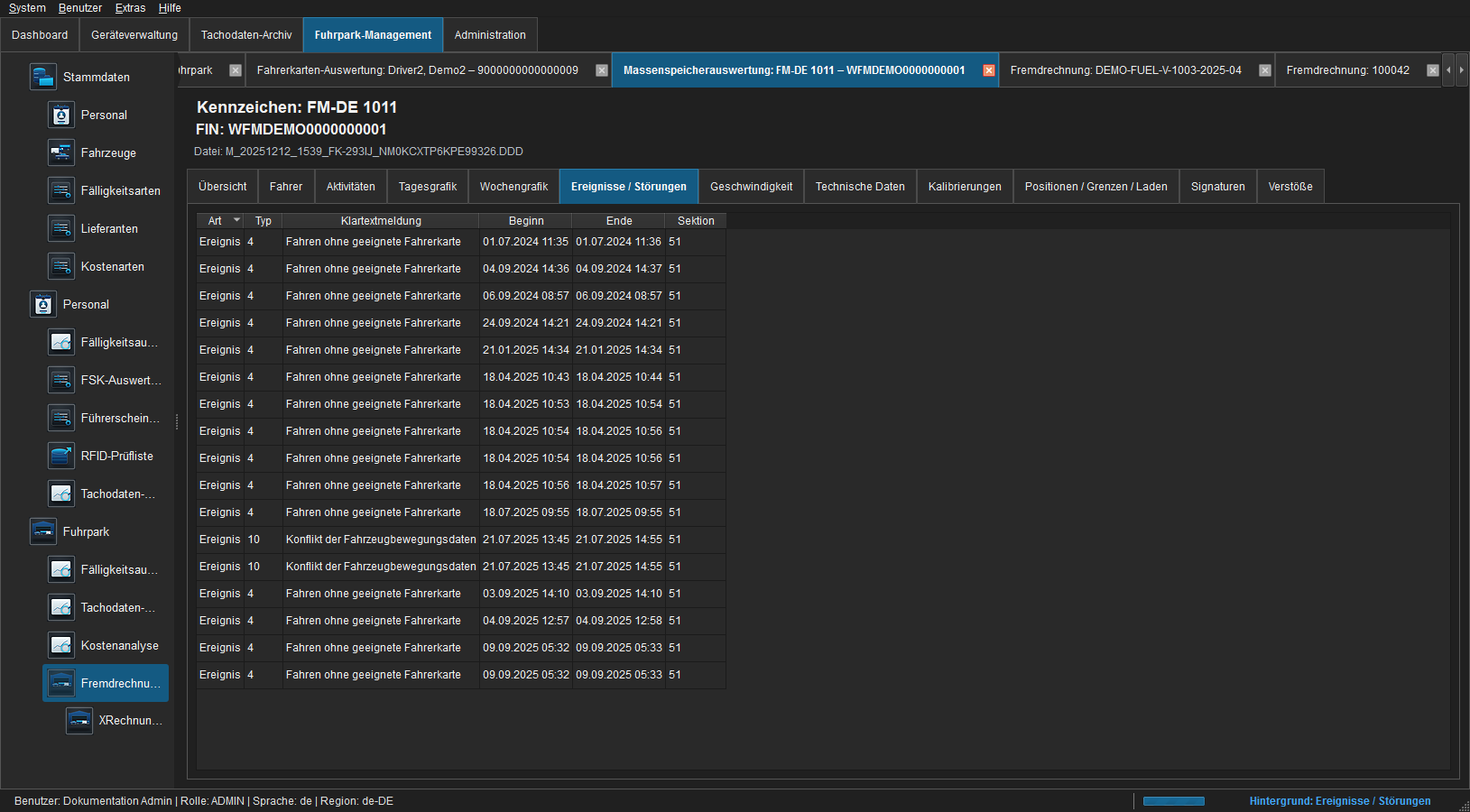Screen dimensions: 1470x812
Task: Select the first 'Konflikt der Fahrzeugbewegungsdaten' row
Action: [x=461, y=540]
